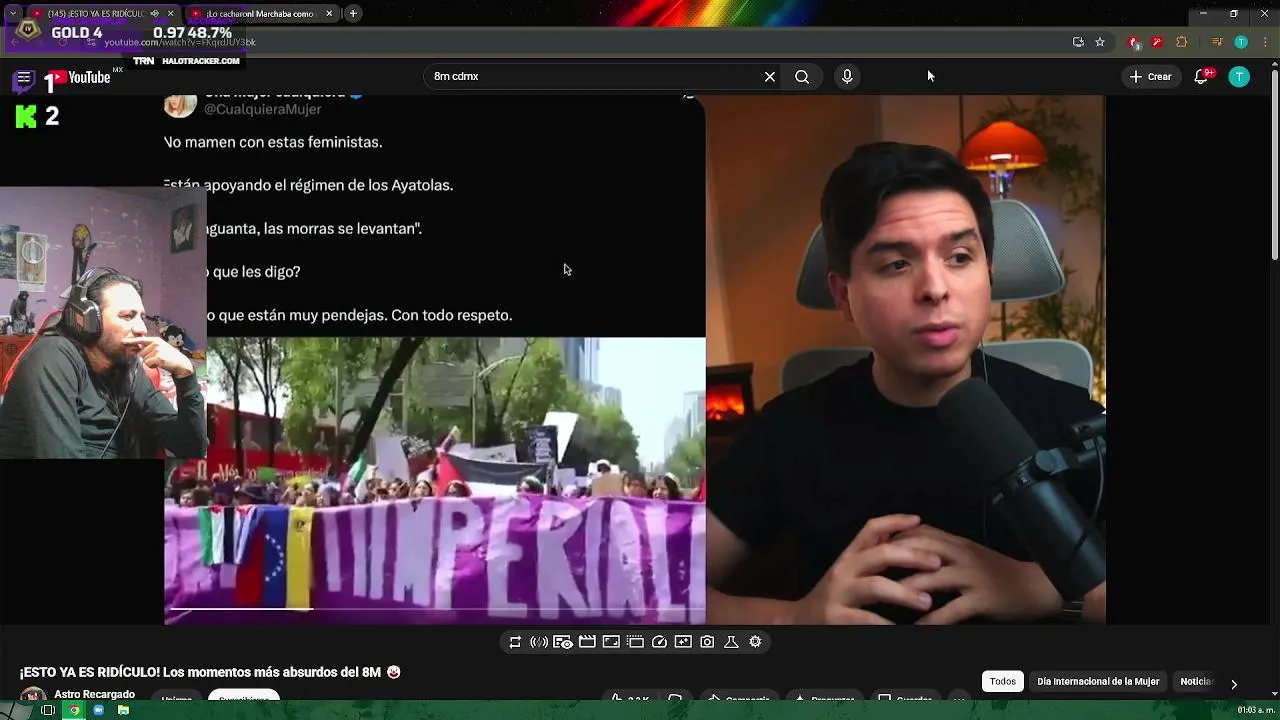Image resolution: width=1280 pixels, height=720 pixels.
Task: Open Task View on the taskbar
Action: [x=47, y=710]
